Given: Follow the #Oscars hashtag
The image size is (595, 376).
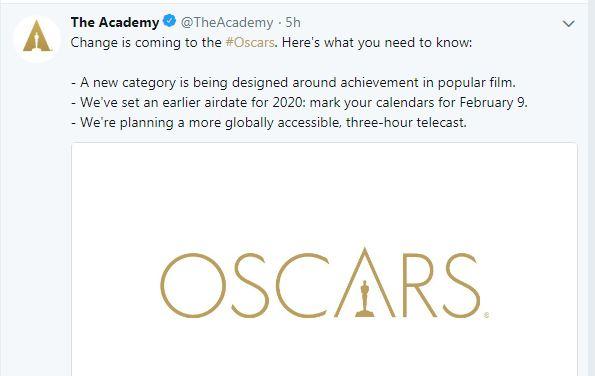Looking at the screenshot, I should click(250, 42).
